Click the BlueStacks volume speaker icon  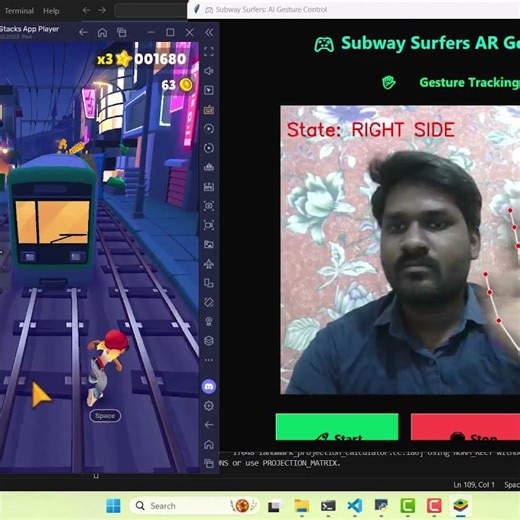209,71
